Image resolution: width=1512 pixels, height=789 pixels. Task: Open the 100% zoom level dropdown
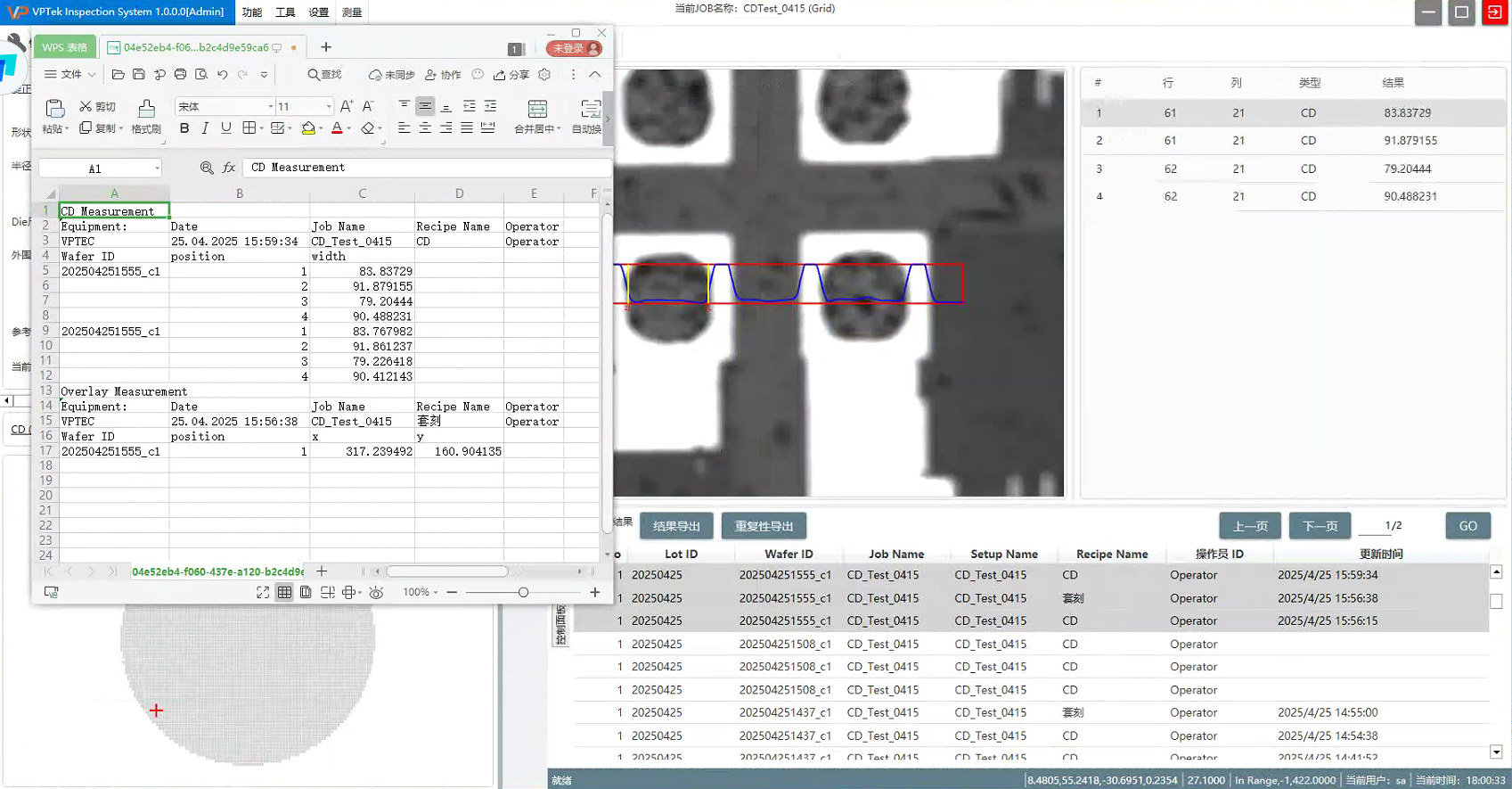421,592
